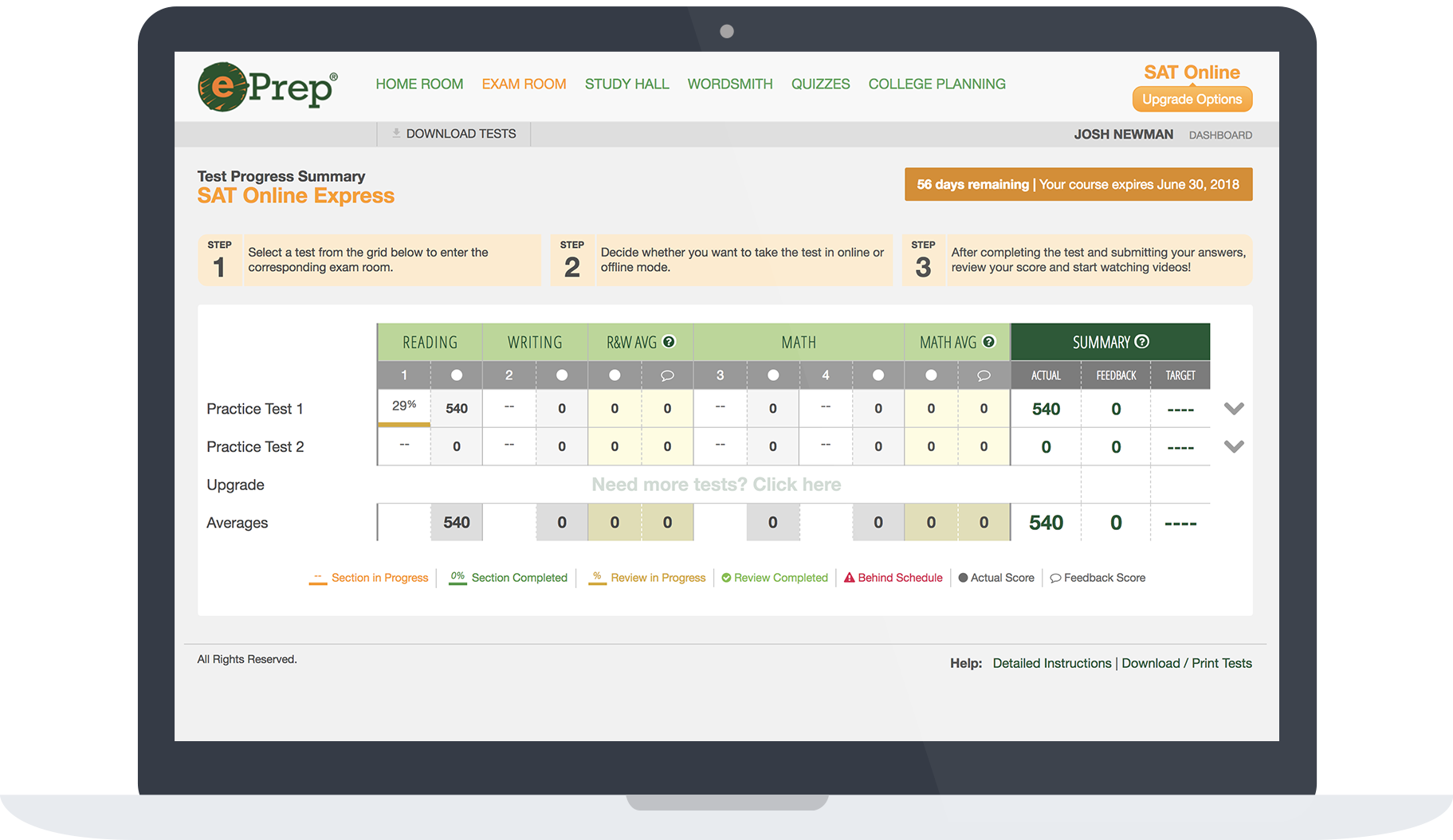This screenshot has width=1453, height=840.
Task: Go to the Study Hall tab
Action: click(x=626, y=84)
